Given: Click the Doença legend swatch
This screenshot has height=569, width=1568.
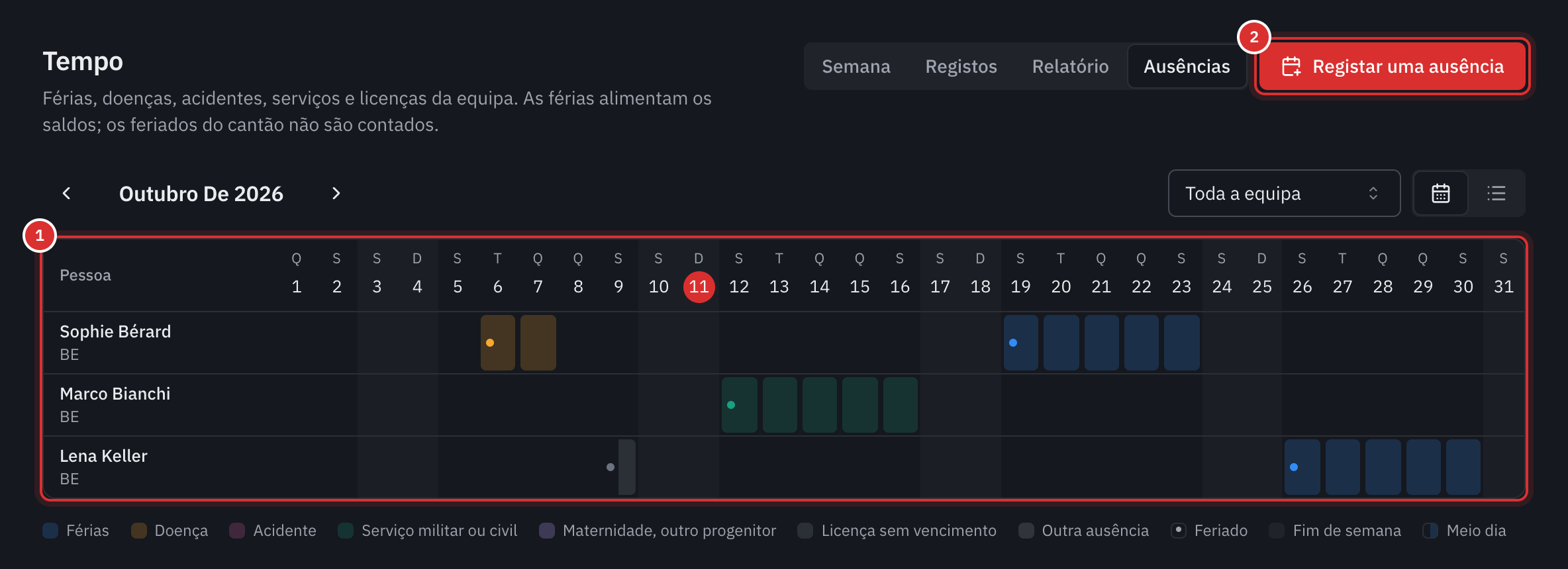Looking at the screenshot, I should pyautogui.click(x=139, y=531).
